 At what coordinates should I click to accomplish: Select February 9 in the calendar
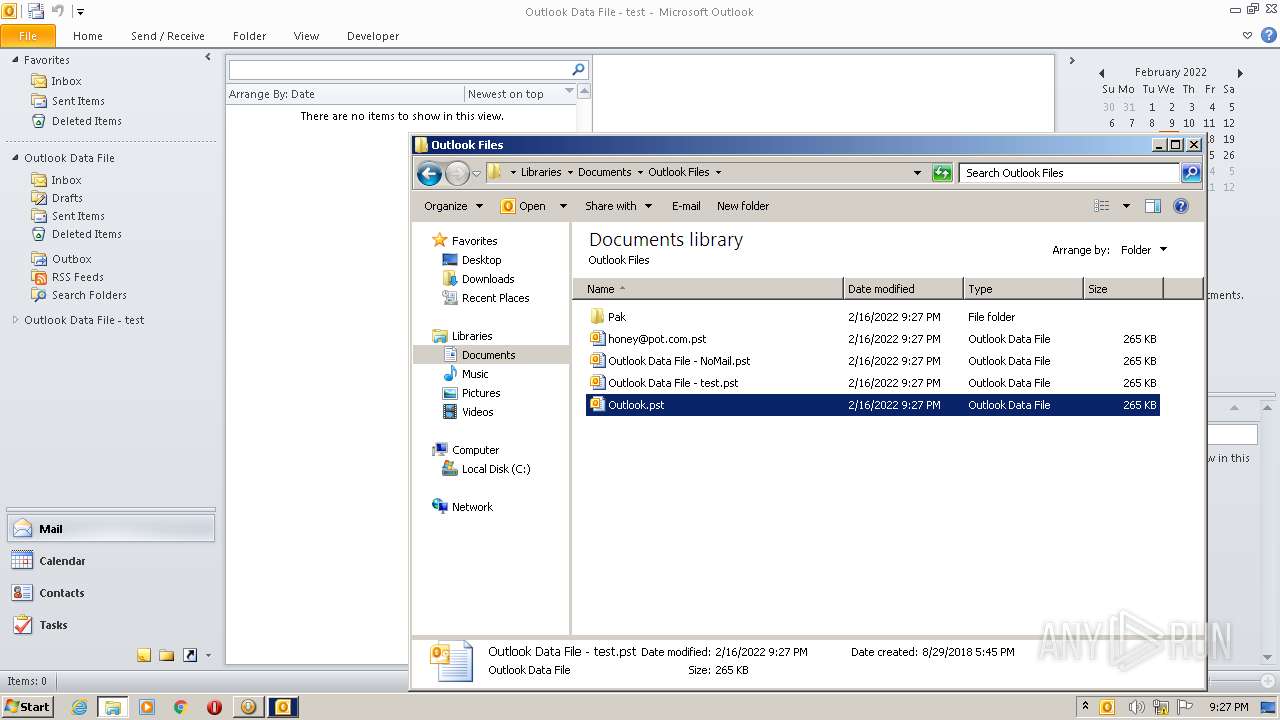(x=1172, y=123)
